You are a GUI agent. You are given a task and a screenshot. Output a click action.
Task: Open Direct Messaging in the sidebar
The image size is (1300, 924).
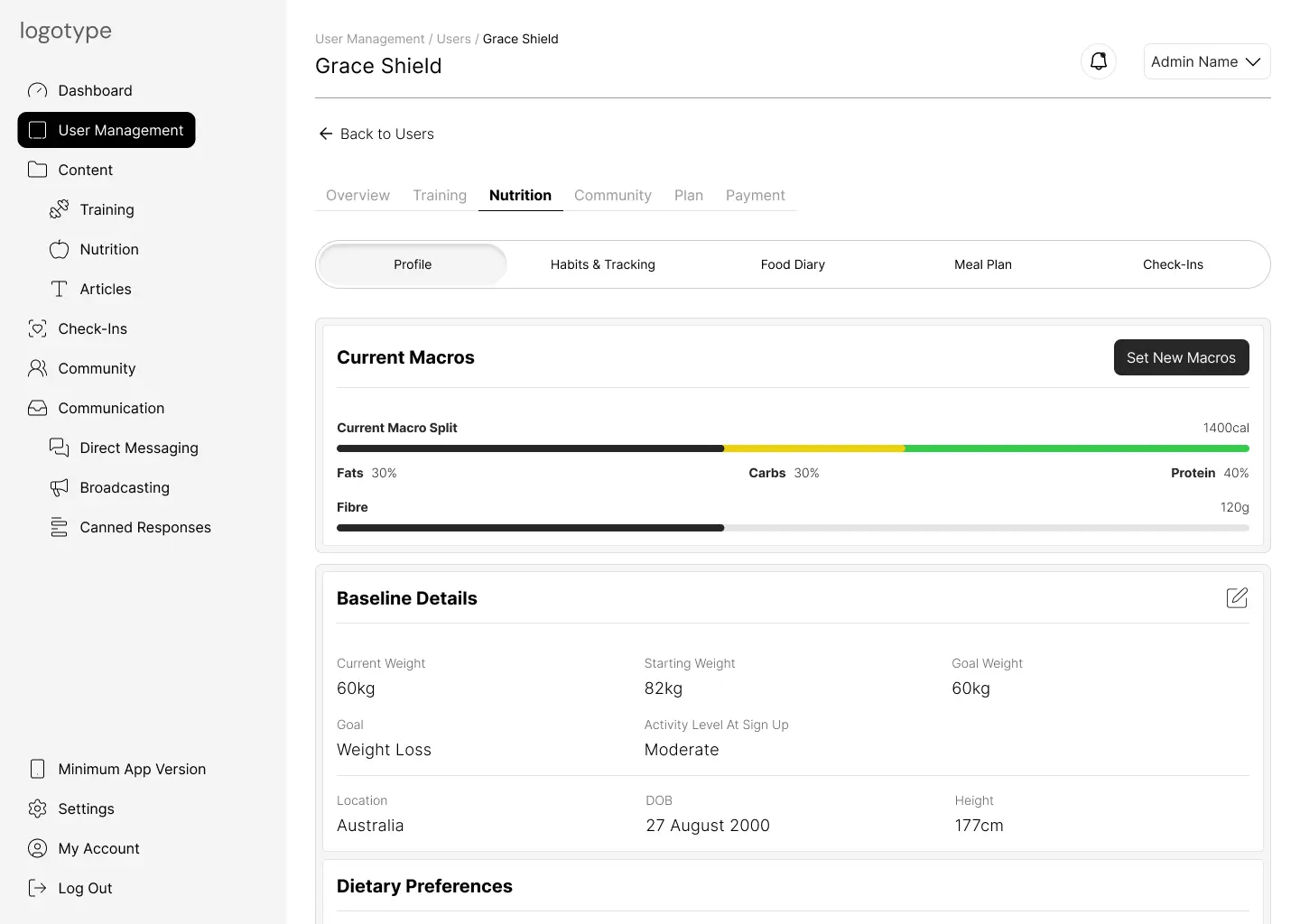coord(139,448)
